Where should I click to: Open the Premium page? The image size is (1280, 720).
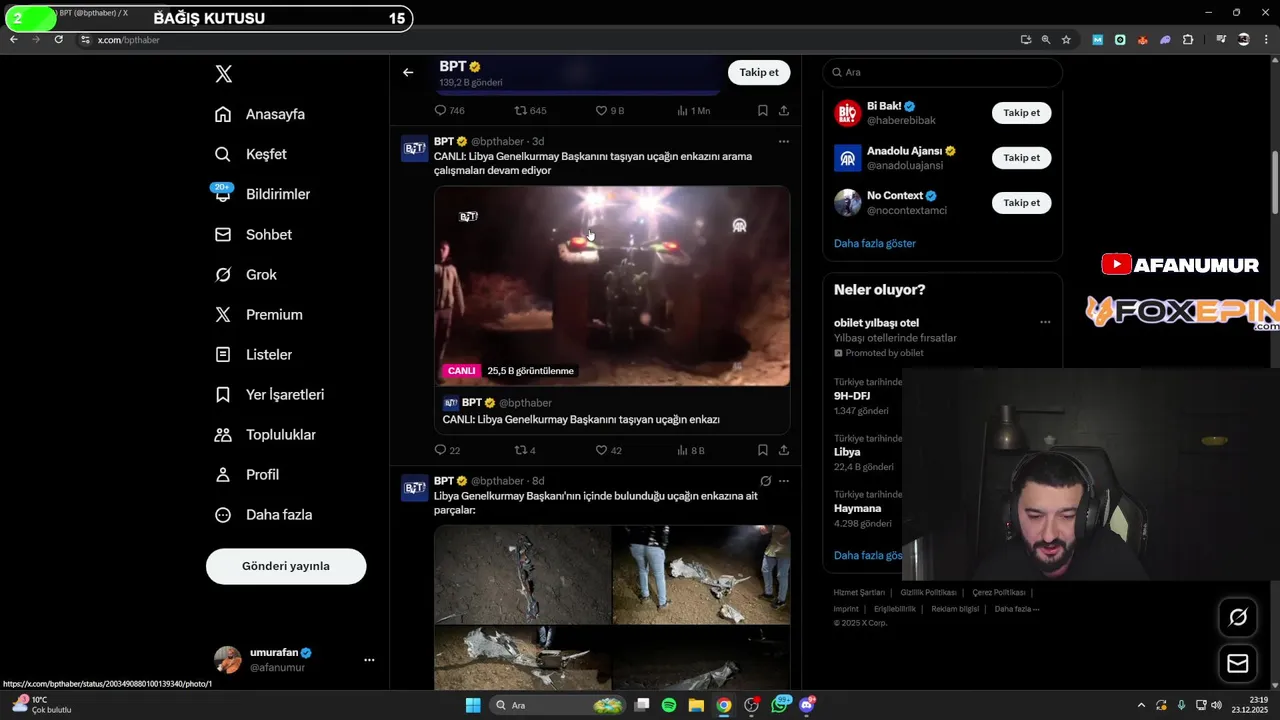(x=259, y=314)
